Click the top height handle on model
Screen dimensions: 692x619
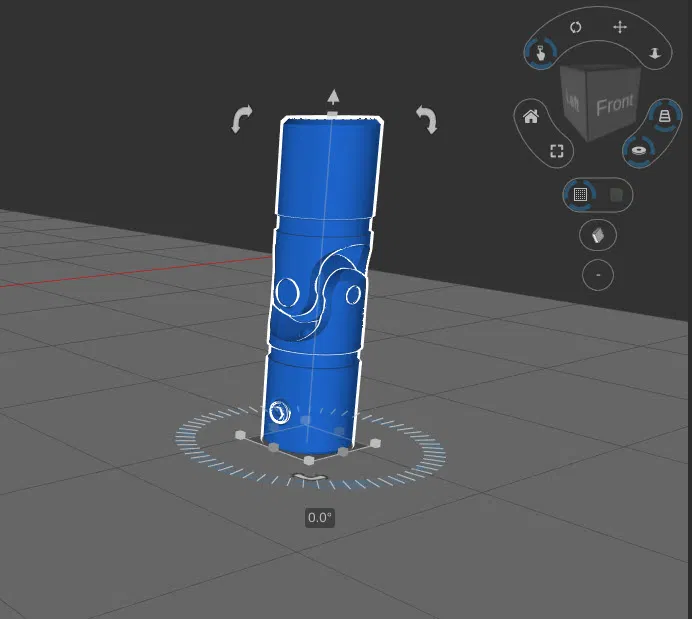tap(332, 114)
